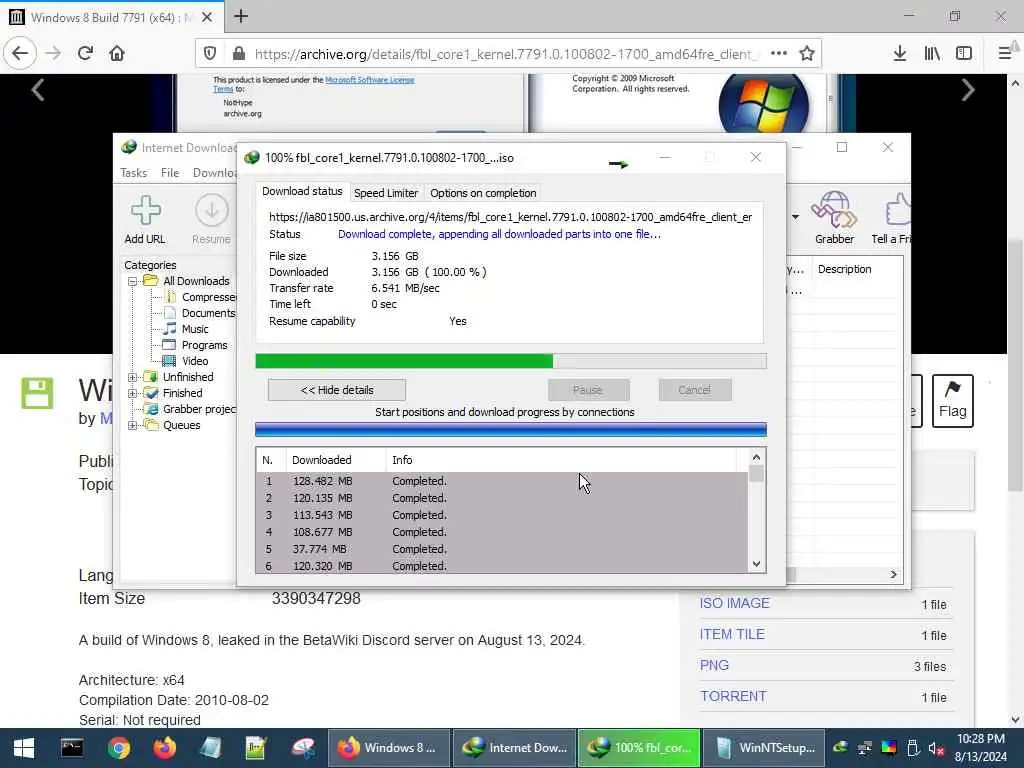Image resolution: width=1024 pixels, height=768 pixels.
Task: Open the dropdown arrow left of Grabber
Action: point(795,217)
